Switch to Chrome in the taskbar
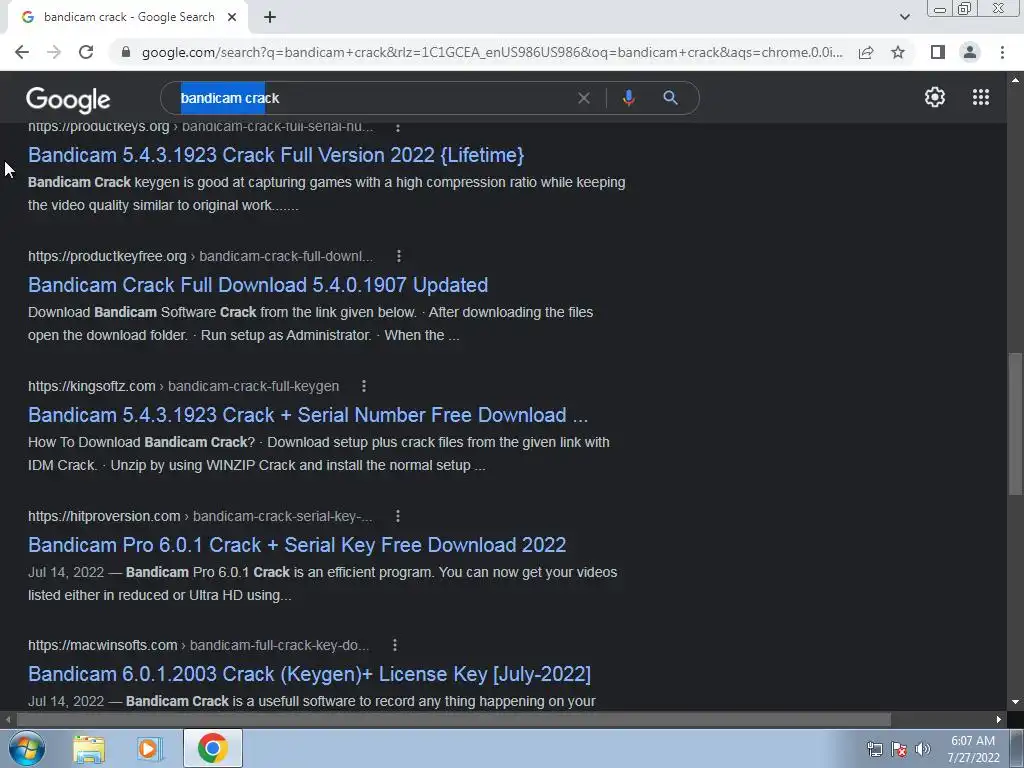This screenshot has height=768, width=1024. [213, 748]
